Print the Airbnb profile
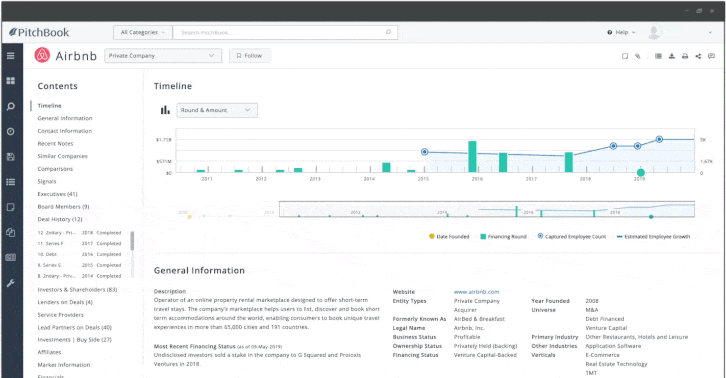This screenshot has height=378, width=726. pos(685,56)
